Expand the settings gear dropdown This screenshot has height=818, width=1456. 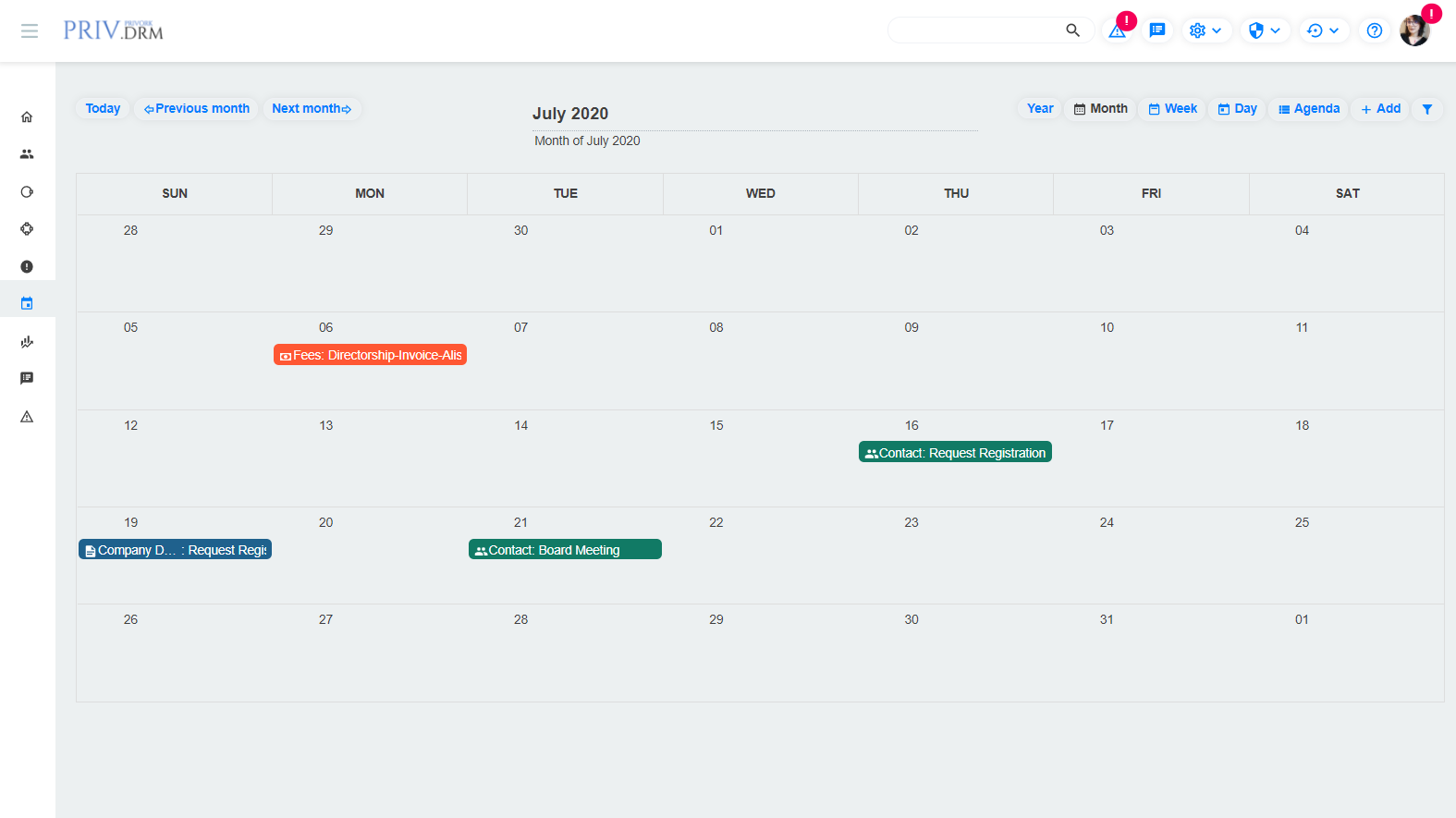[1205, 31]
